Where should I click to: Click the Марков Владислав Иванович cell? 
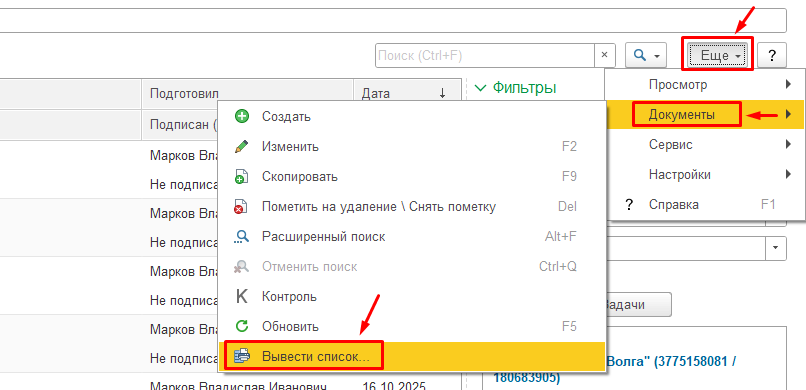[x=239, y=386]
